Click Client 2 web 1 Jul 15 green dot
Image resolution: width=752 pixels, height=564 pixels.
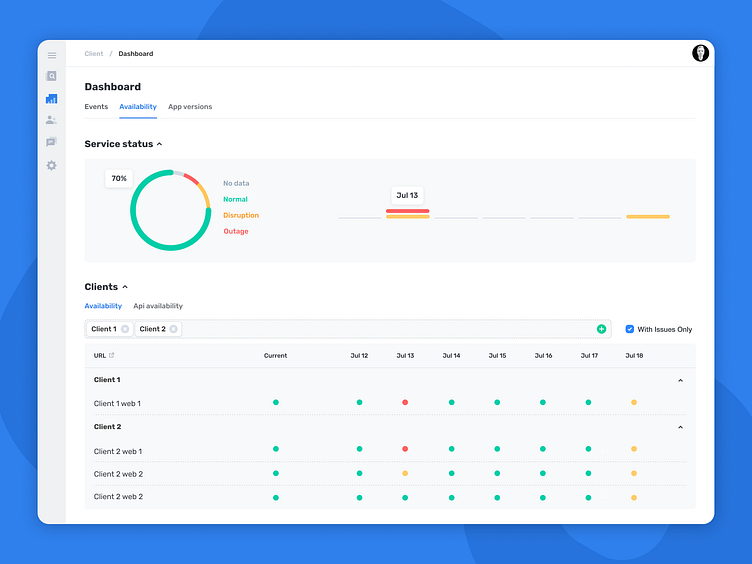[x=497, y=449]
